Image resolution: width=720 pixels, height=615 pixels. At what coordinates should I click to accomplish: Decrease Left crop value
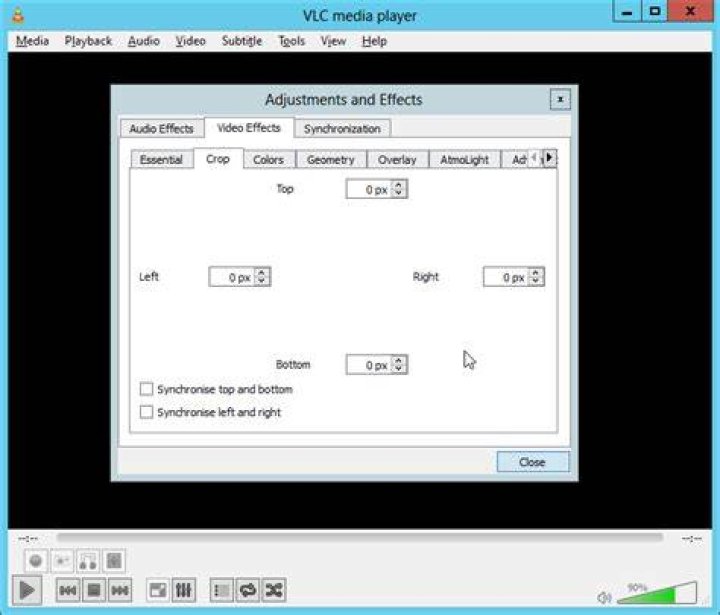coord(261,281)
